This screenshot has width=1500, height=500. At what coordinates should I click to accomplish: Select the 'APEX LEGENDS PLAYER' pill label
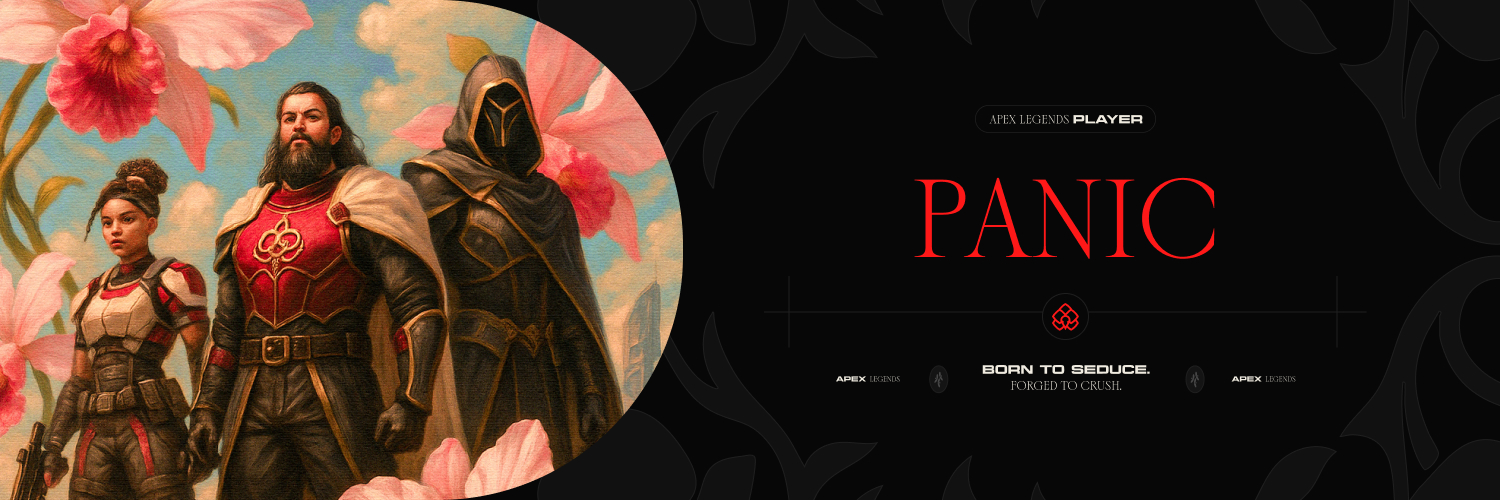pos(1066,120)
